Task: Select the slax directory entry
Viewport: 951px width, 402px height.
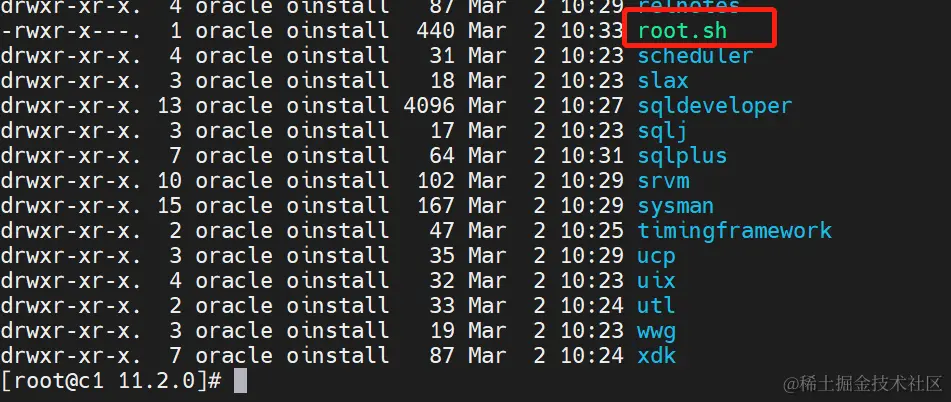Action: pos(663,81)
